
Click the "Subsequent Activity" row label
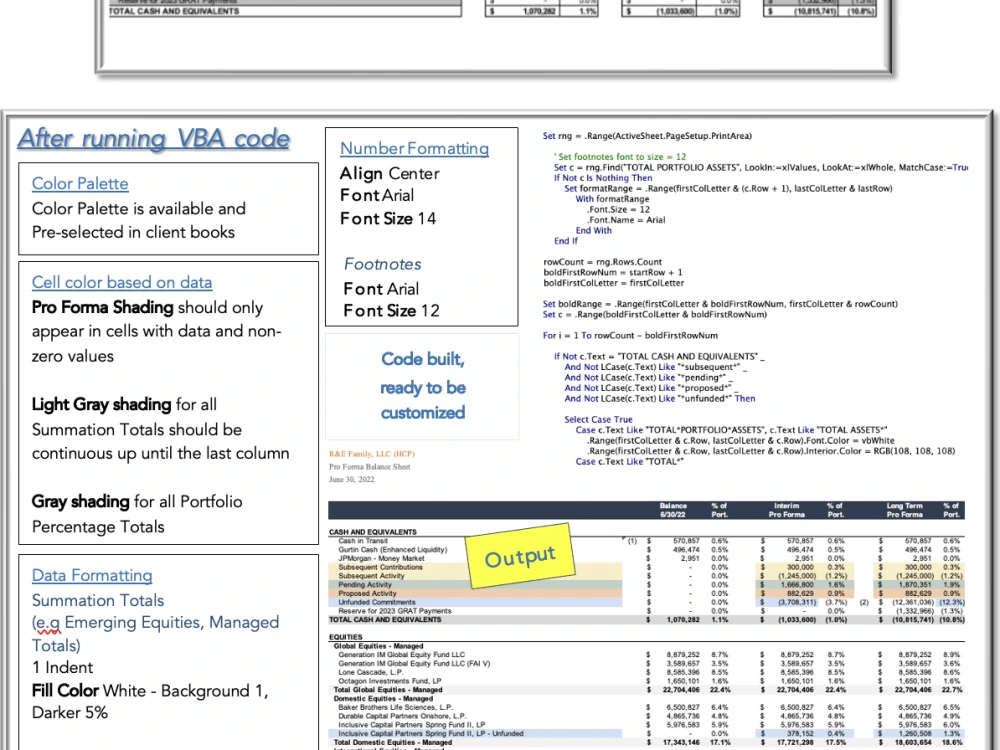click(x=371, y=576)
